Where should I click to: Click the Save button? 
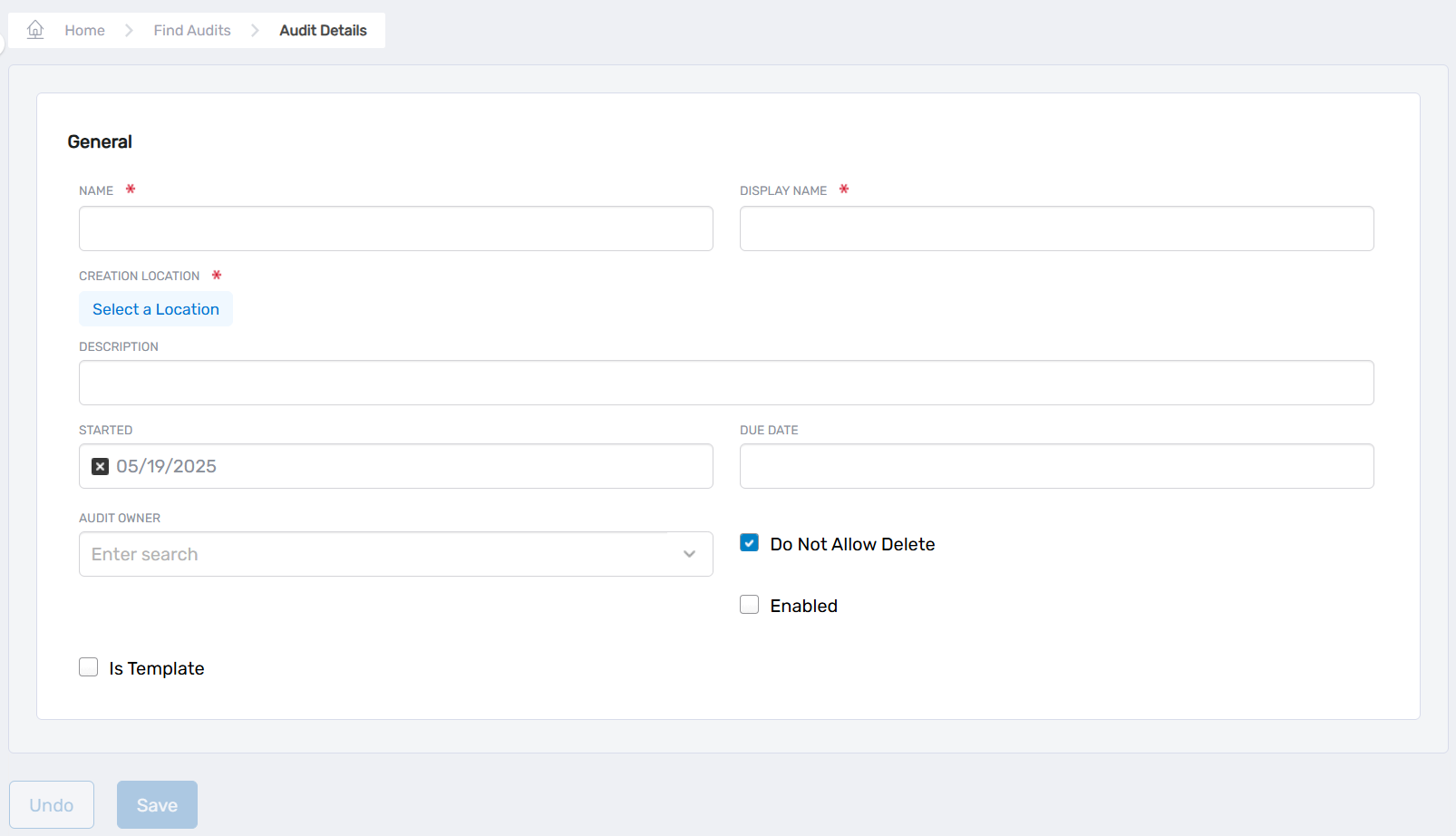(x=157, y=804)
